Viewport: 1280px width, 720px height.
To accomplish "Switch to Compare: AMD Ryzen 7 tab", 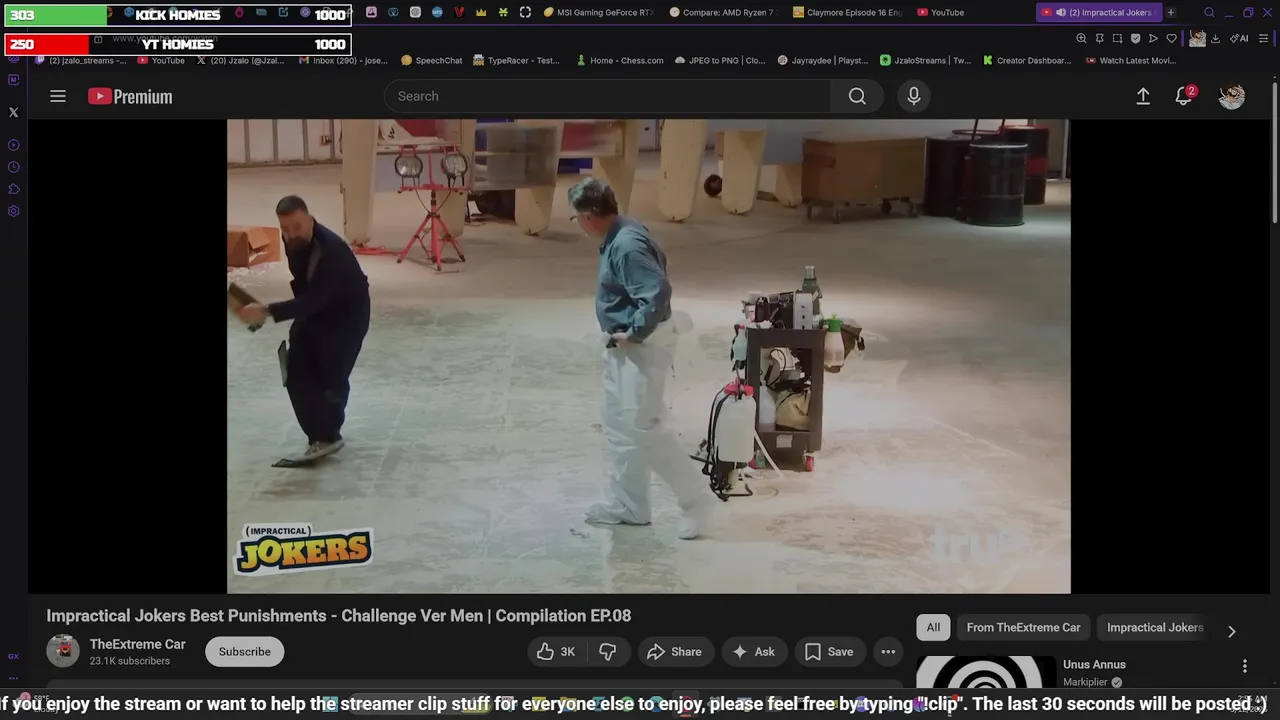I will (x=722, y=12).
